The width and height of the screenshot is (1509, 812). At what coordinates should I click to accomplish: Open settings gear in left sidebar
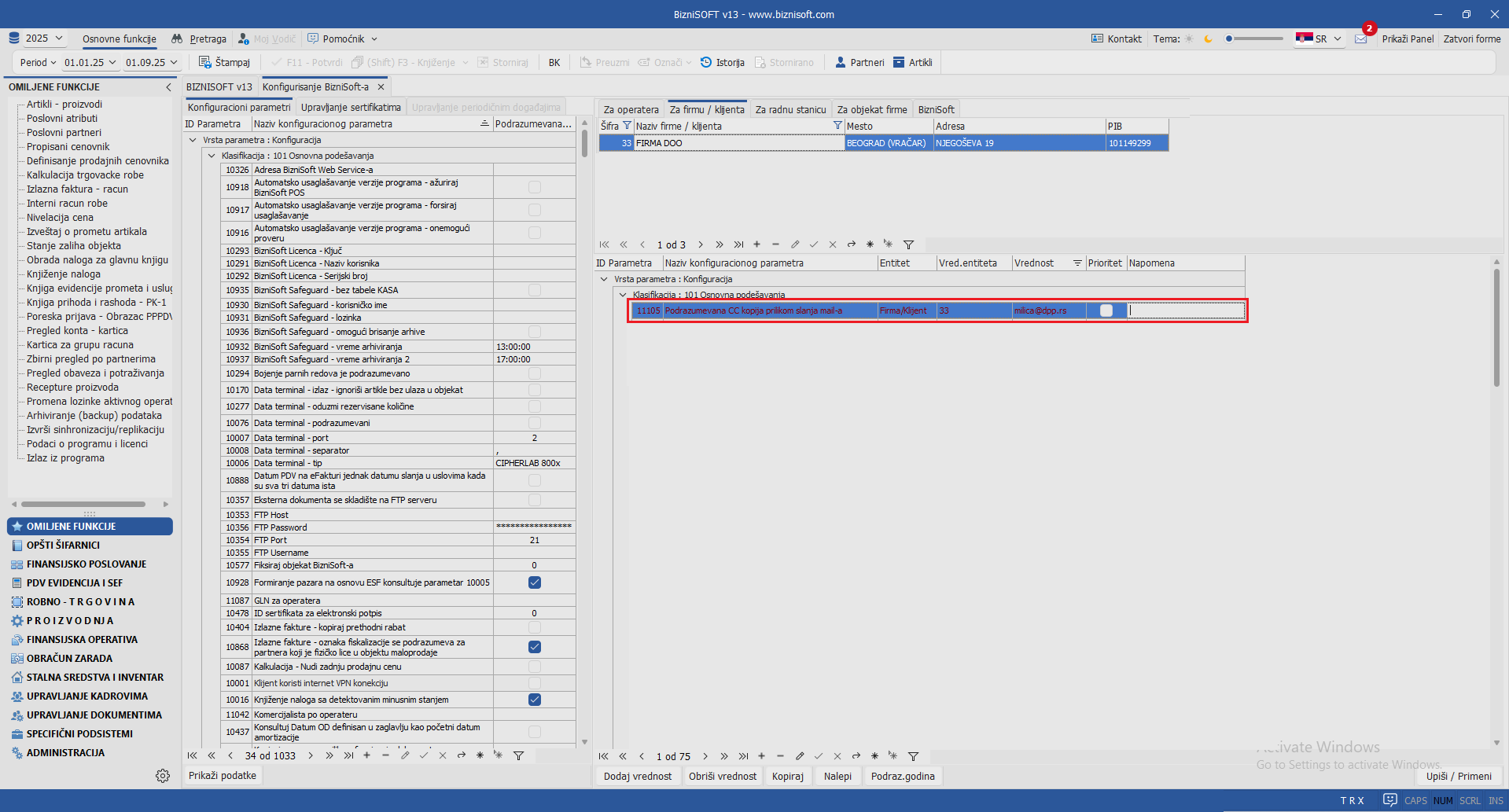click(163, 776)
